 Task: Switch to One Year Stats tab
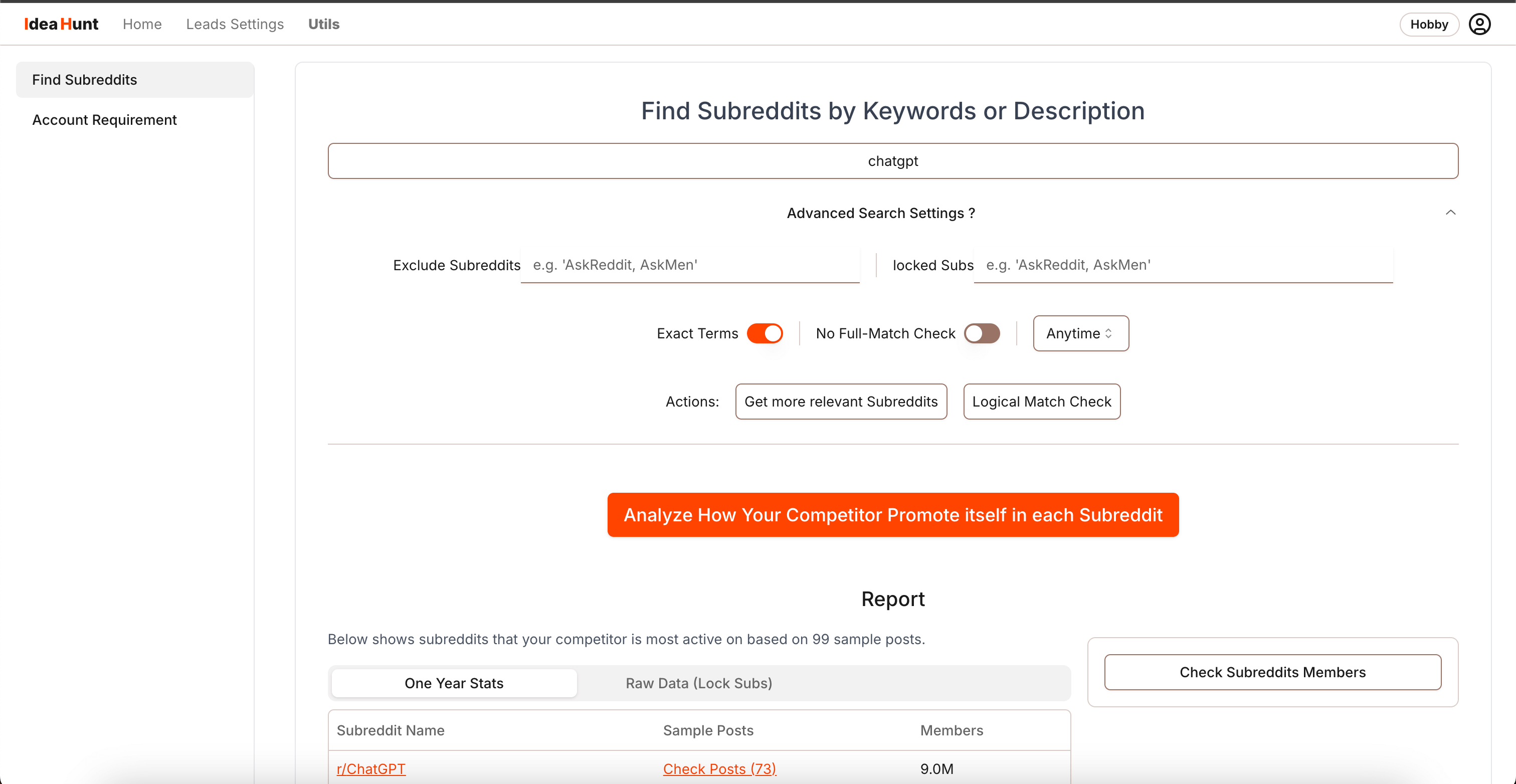click(454, 683)
